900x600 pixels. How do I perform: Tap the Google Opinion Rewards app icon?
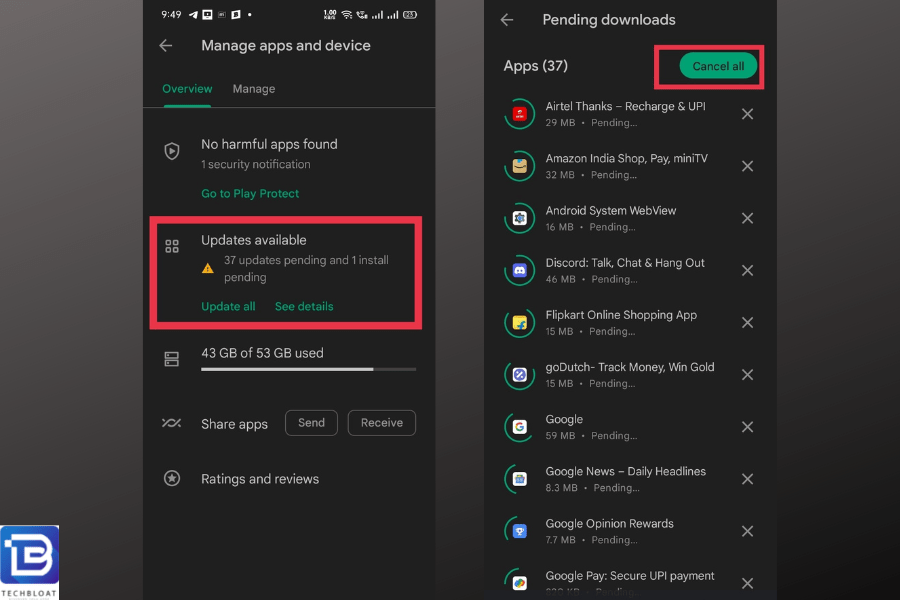click(x=519, y=531)
